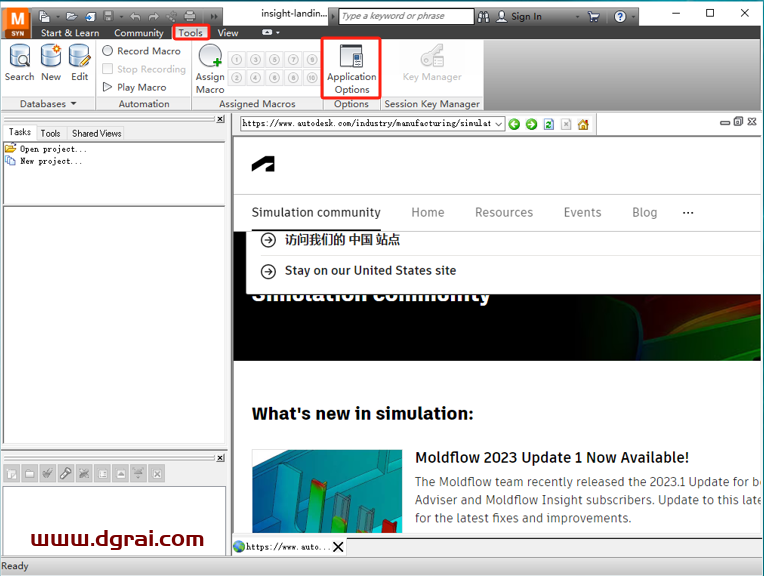Expand the info center arrow left of search
This screenshot has width=764, height=576.
(x=333, y=17)
